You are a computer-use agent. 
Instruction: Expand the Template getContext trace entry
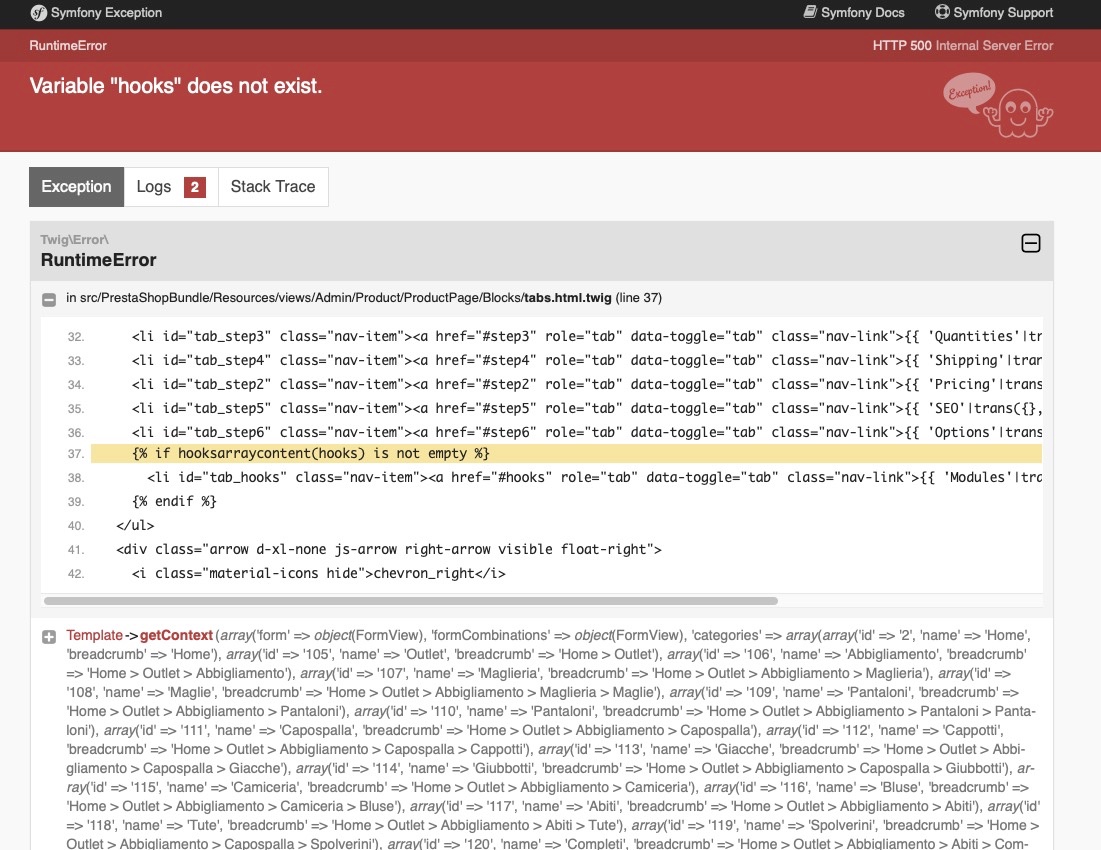[x=48, y=637]
